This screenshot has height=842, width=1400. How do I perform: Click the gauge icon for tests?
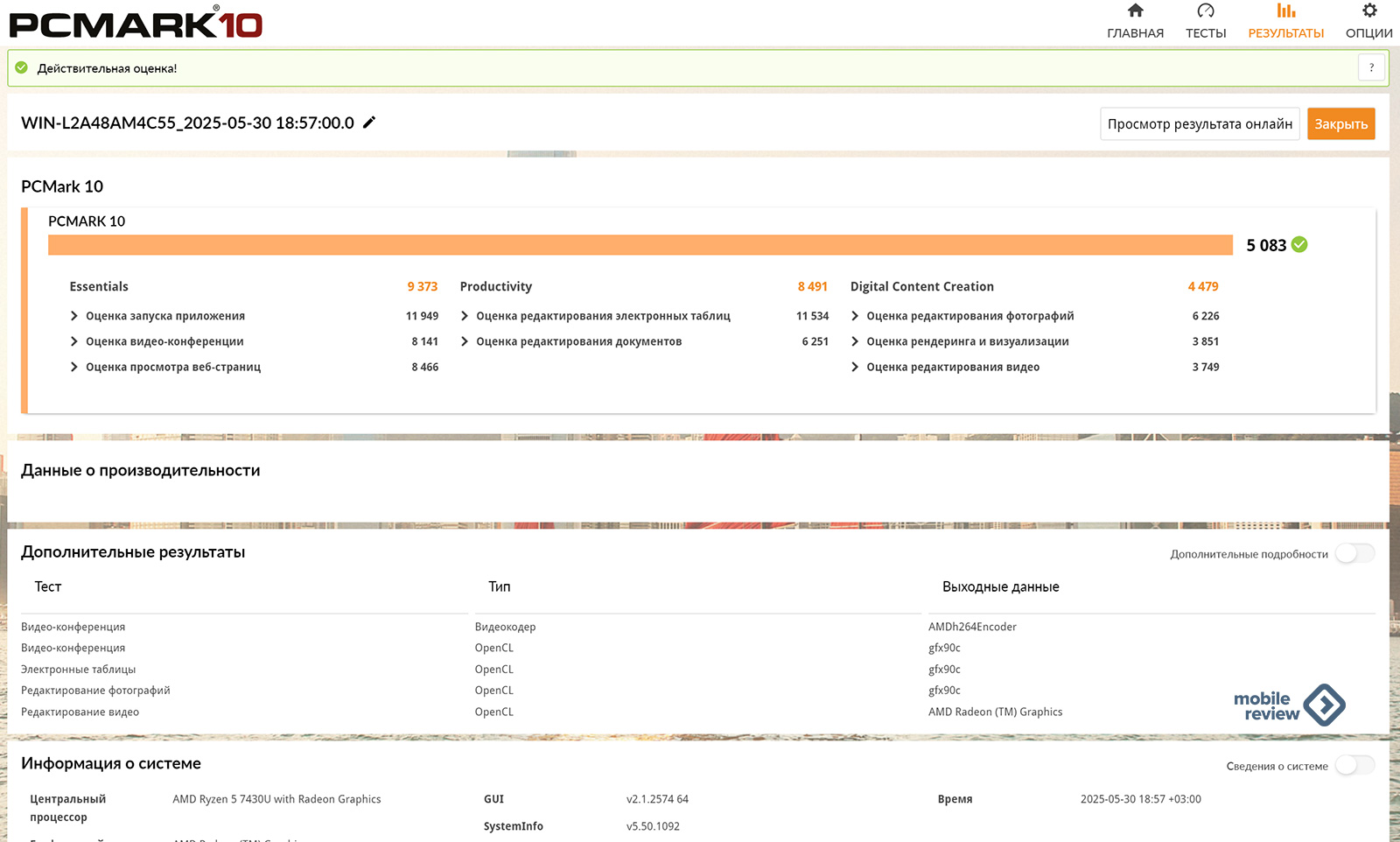[x=1206, y=11]
